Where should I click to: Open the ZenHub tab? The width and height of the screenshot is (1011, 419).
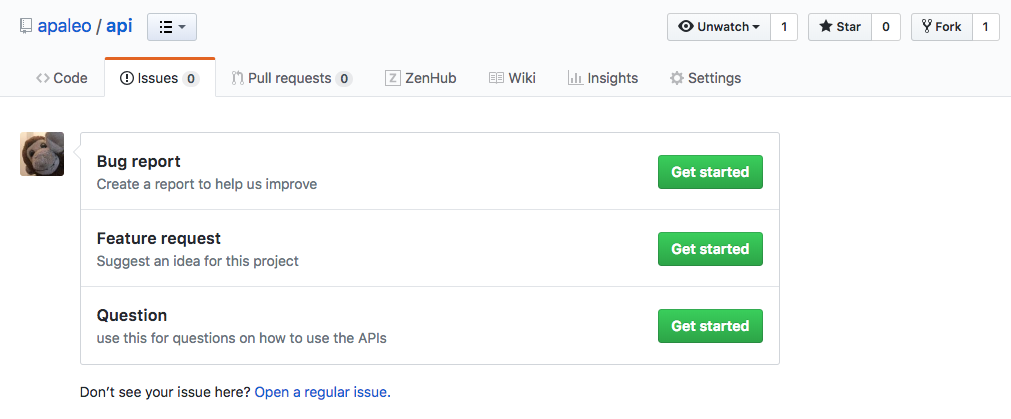420,78
